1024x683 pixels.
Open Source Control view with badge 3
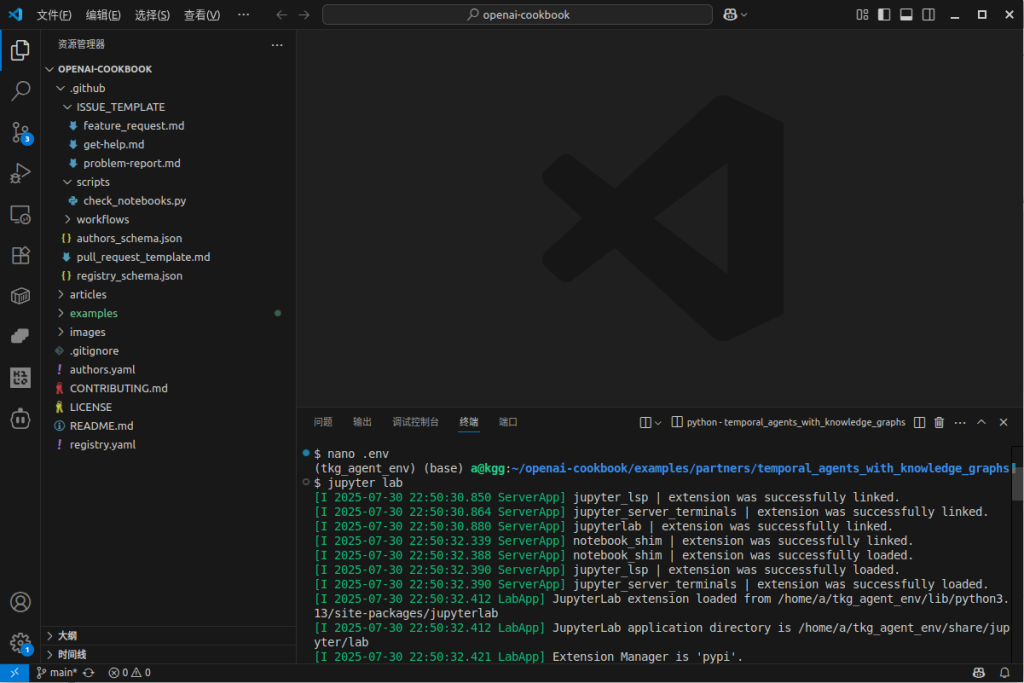[x=20, y=133]
